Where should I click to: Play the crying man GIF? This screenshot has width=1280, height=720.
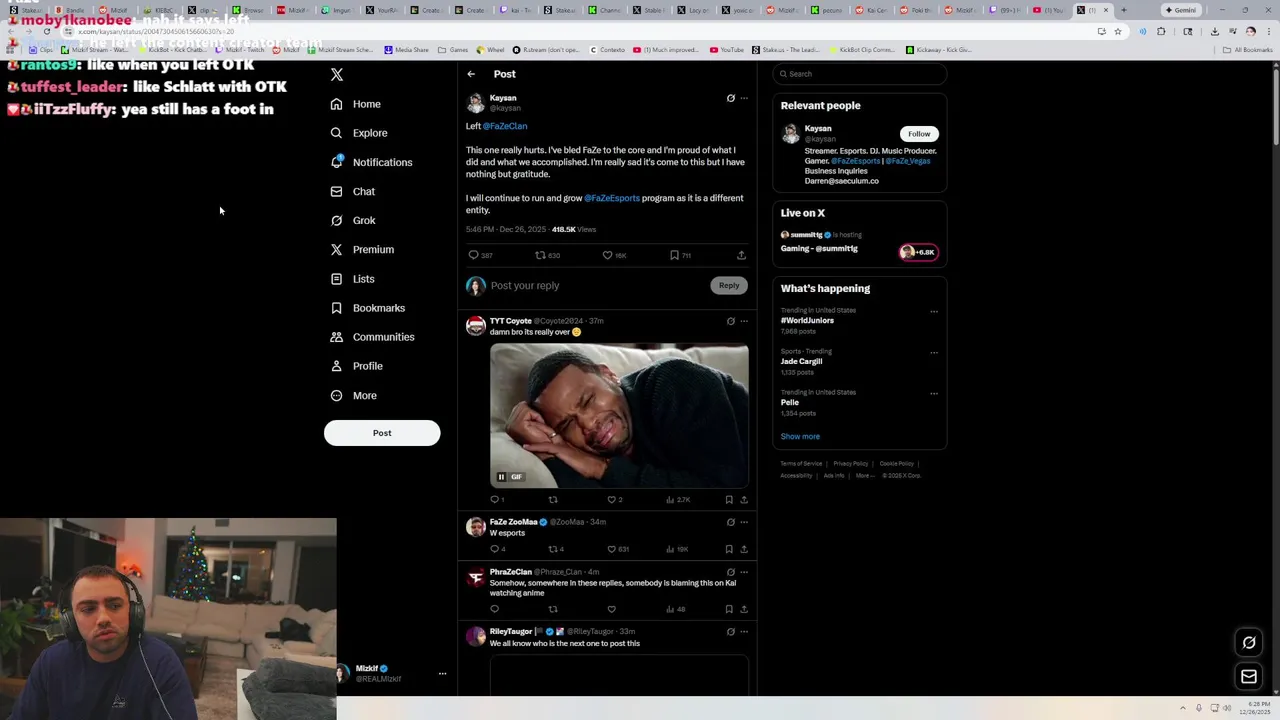619,416
